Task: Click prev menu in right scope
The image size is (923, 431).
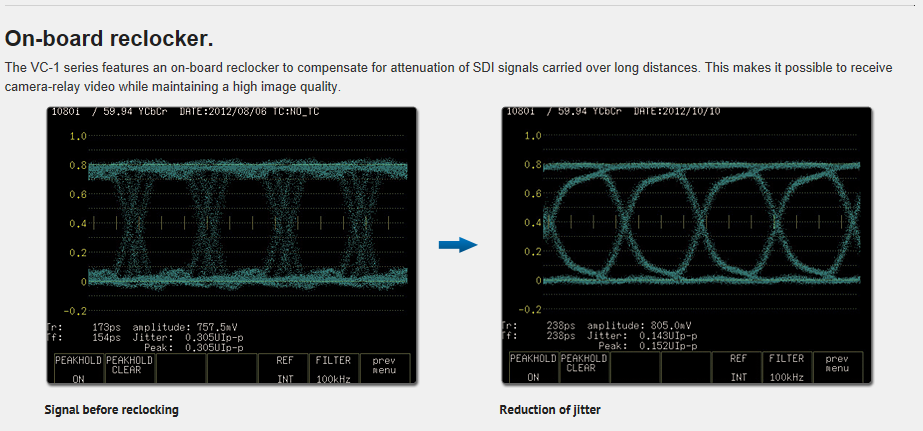Action: [837, 367]
